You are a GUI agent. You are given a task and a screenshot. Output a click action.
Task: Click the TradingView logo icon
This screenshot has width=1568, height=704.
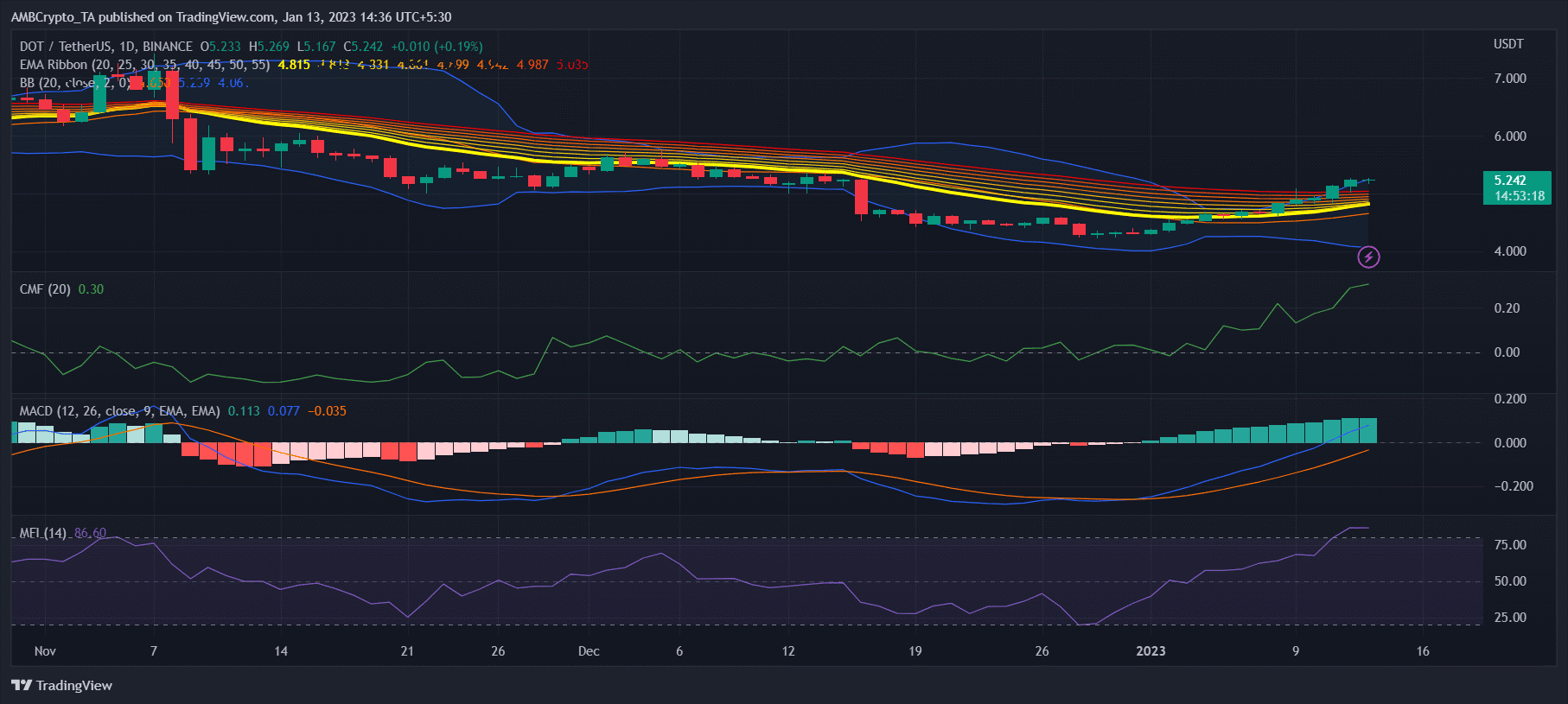[x=22, y=685]
